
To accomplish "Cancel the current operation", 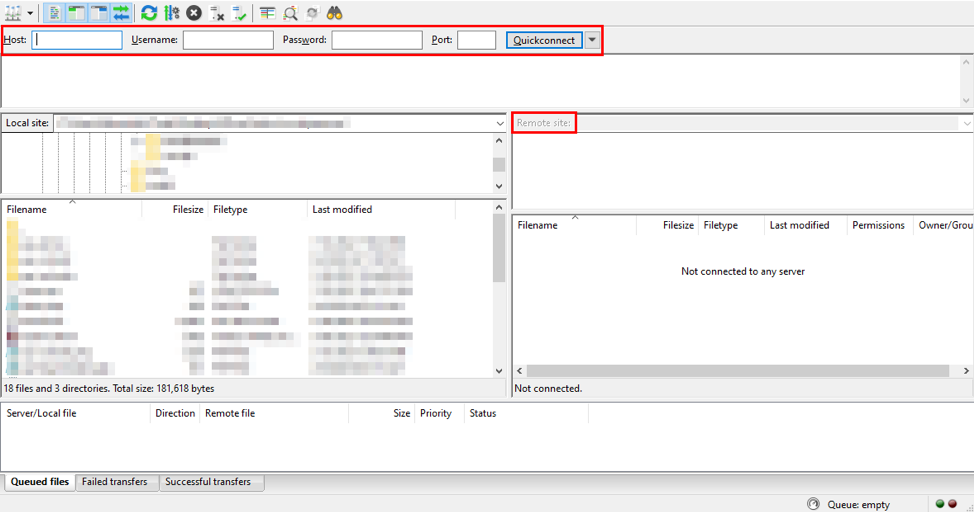I will 194,13.
